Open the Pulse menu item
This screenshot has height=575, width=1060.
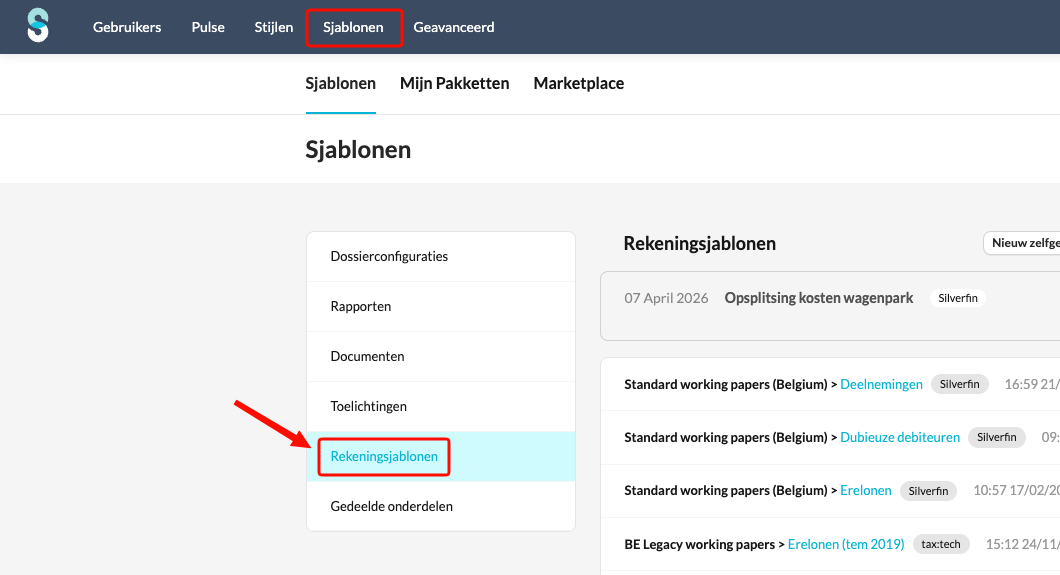208,27
